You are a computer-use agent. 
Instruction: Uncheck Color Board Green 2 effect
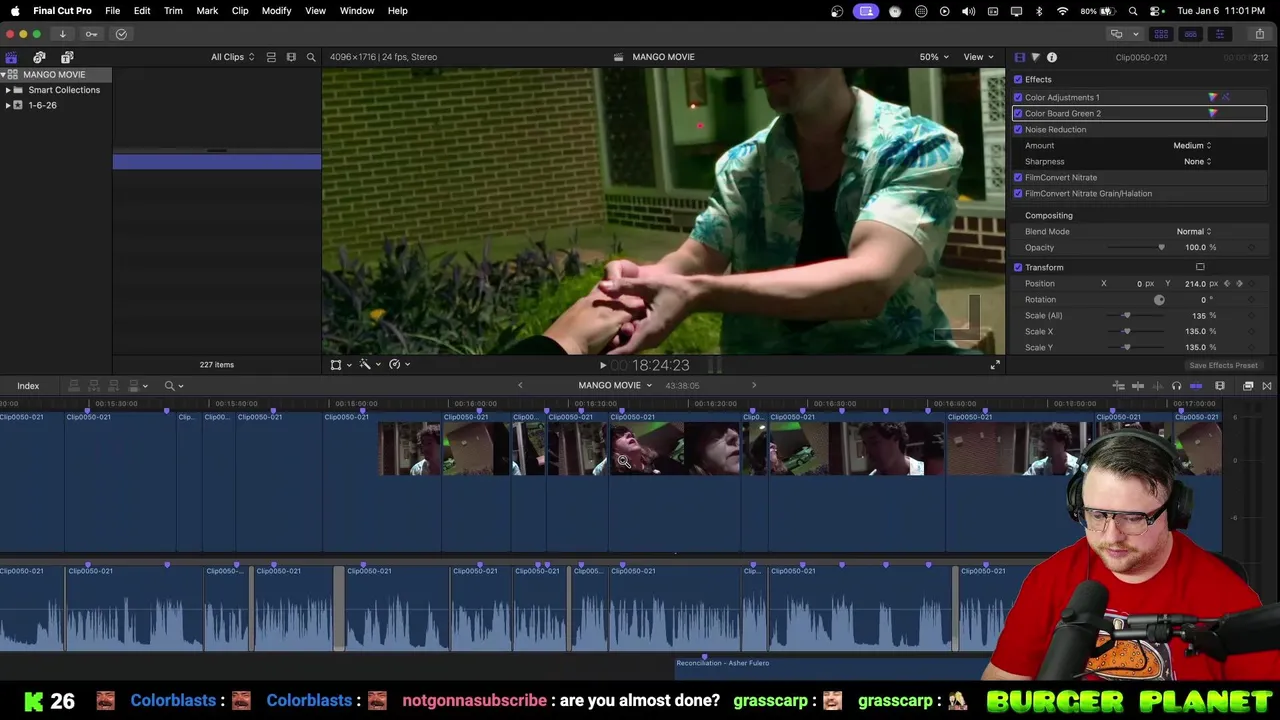click(1018, 113)
